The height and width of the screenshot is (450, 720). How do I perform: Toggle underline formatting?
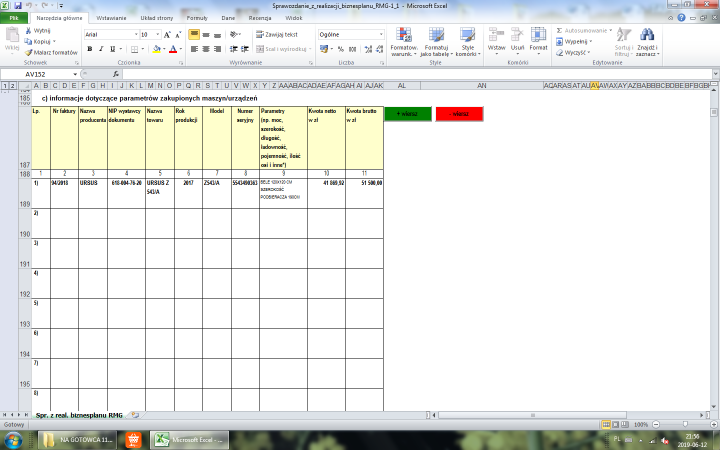pyautogui.click(x=113, y=48)
